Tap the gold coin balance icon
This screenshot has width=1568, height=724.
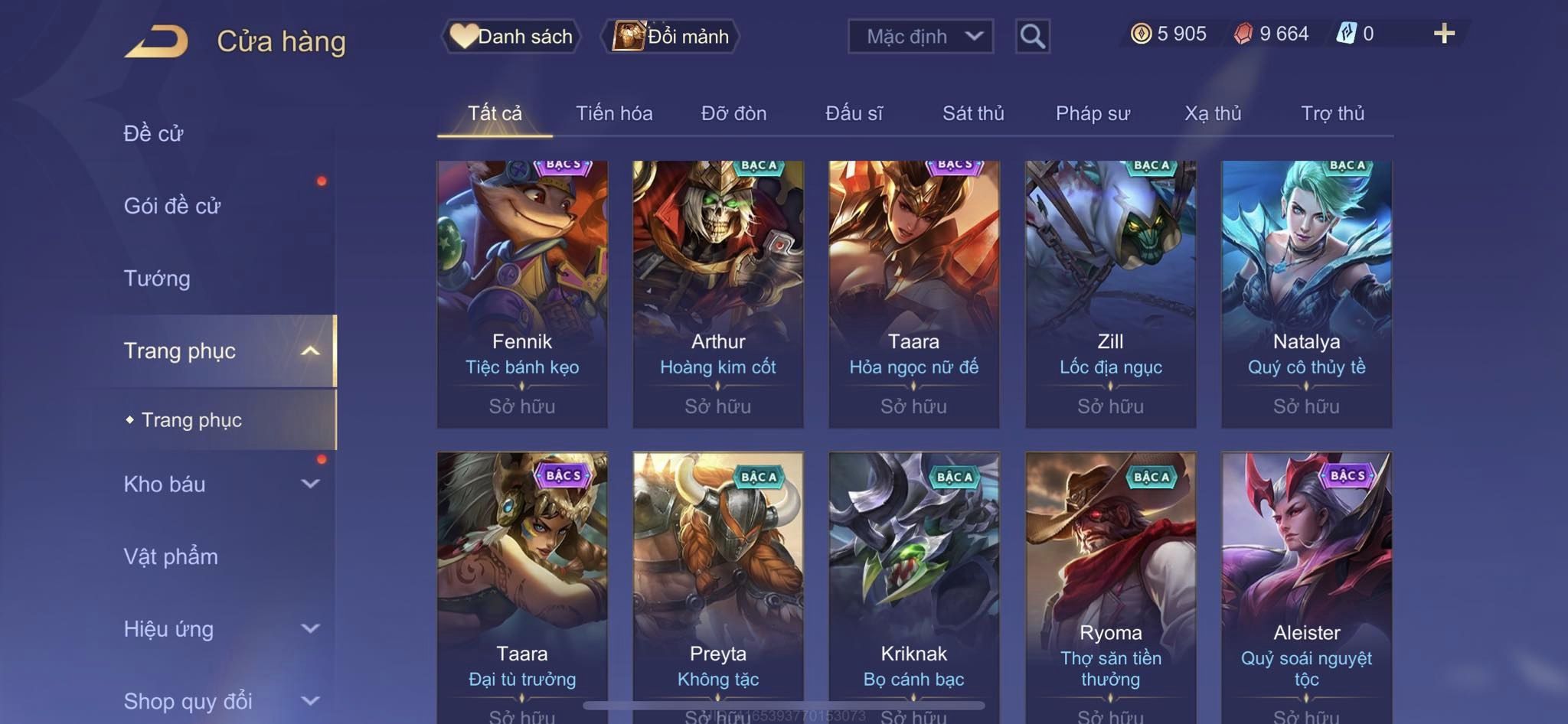(1141, 34)
